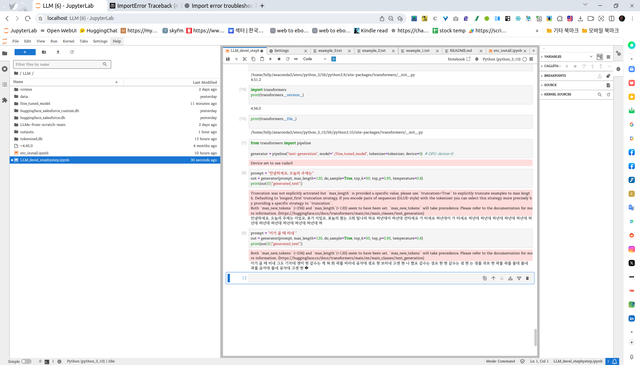Toggle the Simple interface switch
The image size is (640, 365).
pyautogui.click(x=26, y=361)
